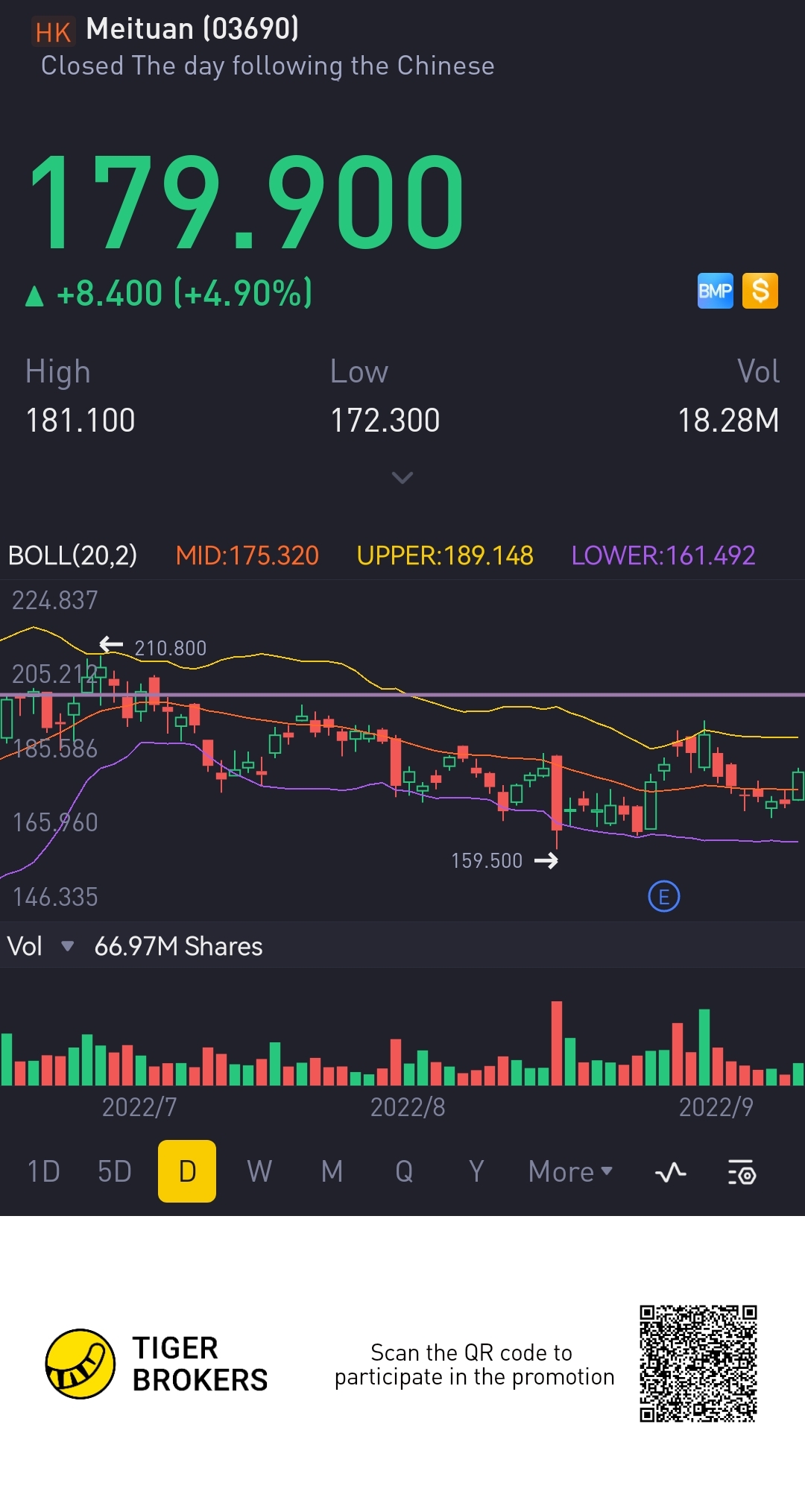Tap the 66.97M Shares volume text
805x1512 pixels.
pos(178,946)
